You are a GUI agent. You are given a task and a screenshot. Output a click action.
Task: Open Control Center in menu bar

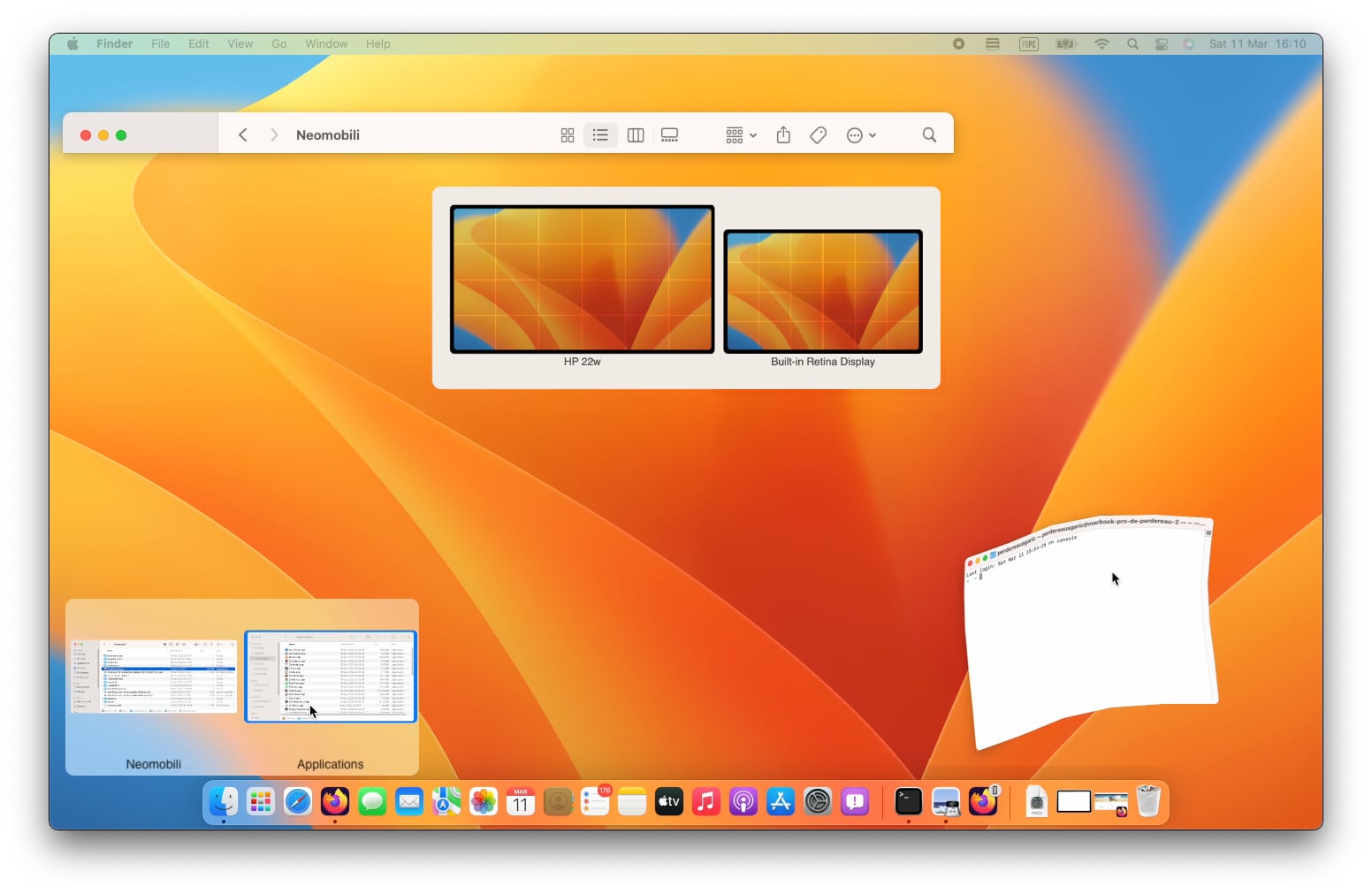[x=1162, y=44]
